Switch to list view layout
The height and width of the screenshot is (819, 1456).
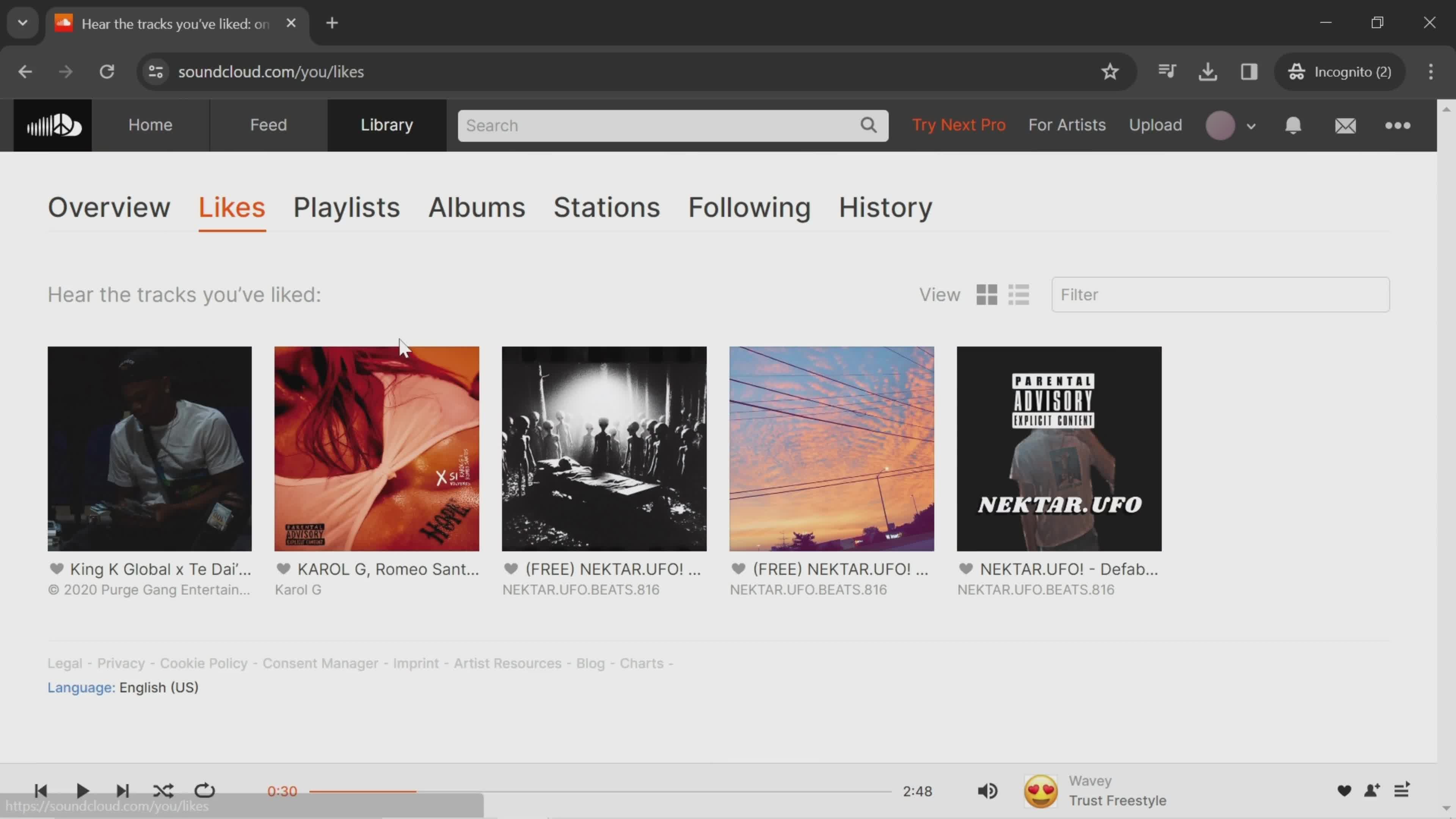(x=1019, y=294)
